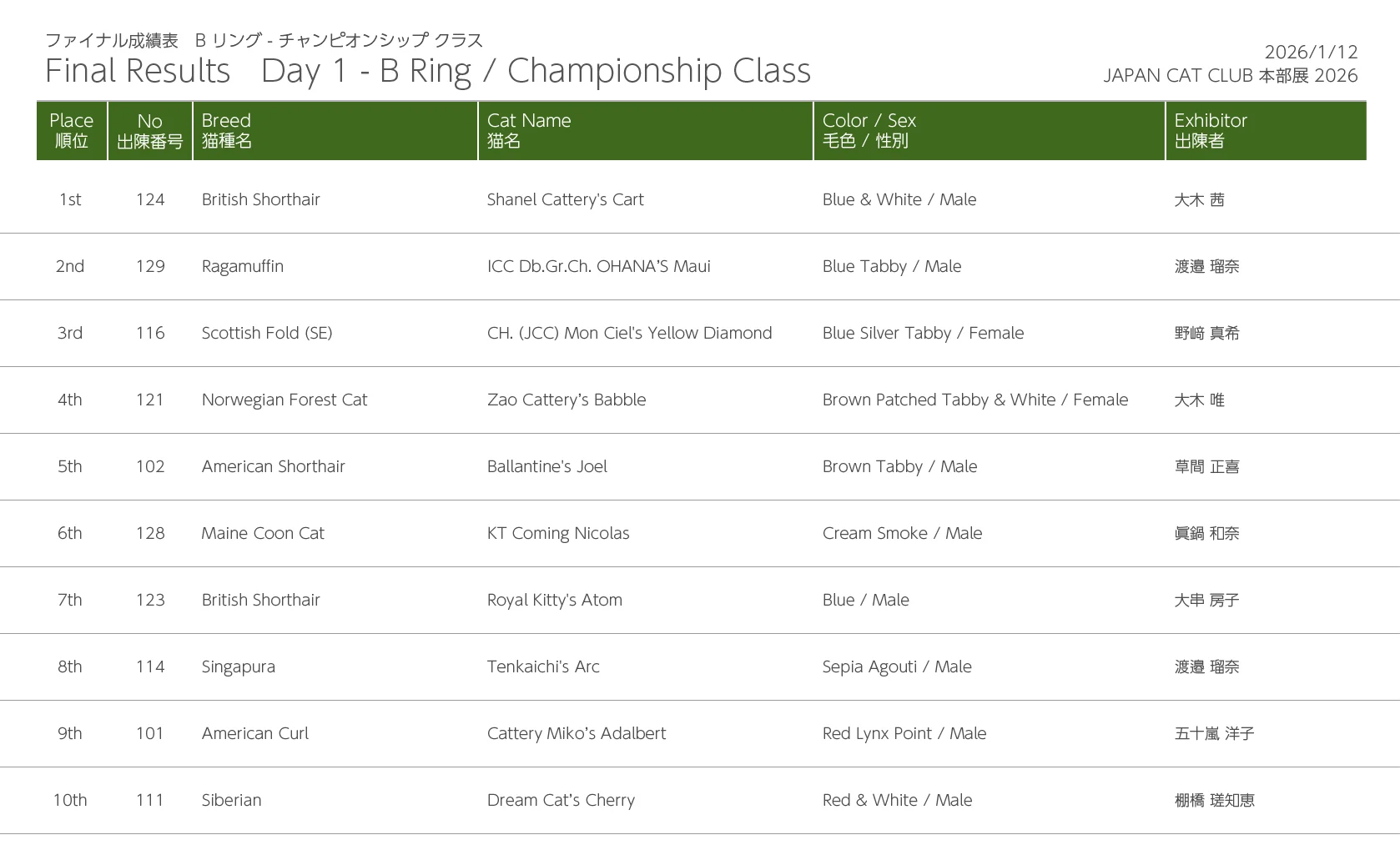Select the ICC Db.Gr.Ch. OHANA'S Maui entry
This screenshot has width=1400, height=845.
598,266
